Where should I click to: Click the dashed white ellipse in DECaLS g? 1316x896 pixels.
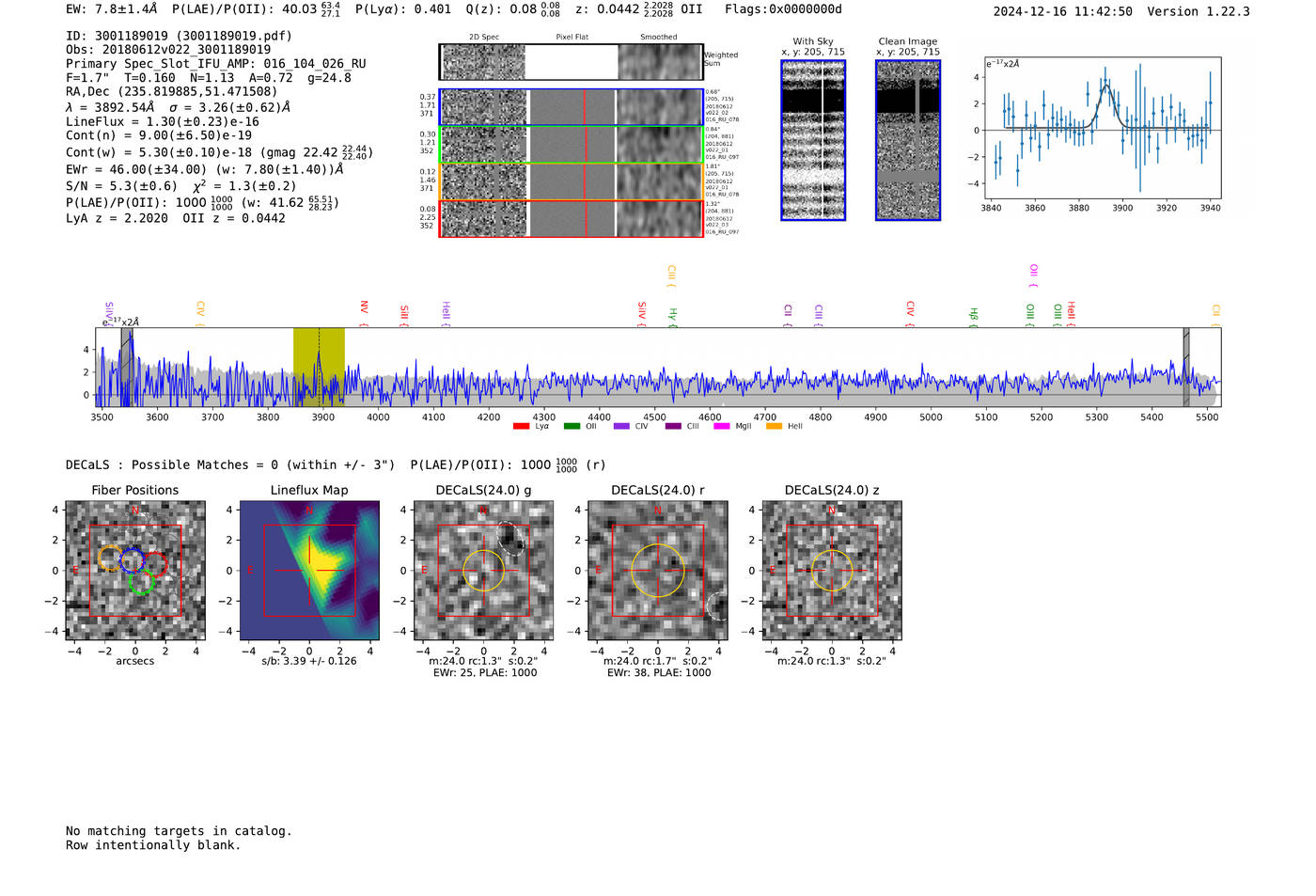pyautogui.click(x=509, y=538)
